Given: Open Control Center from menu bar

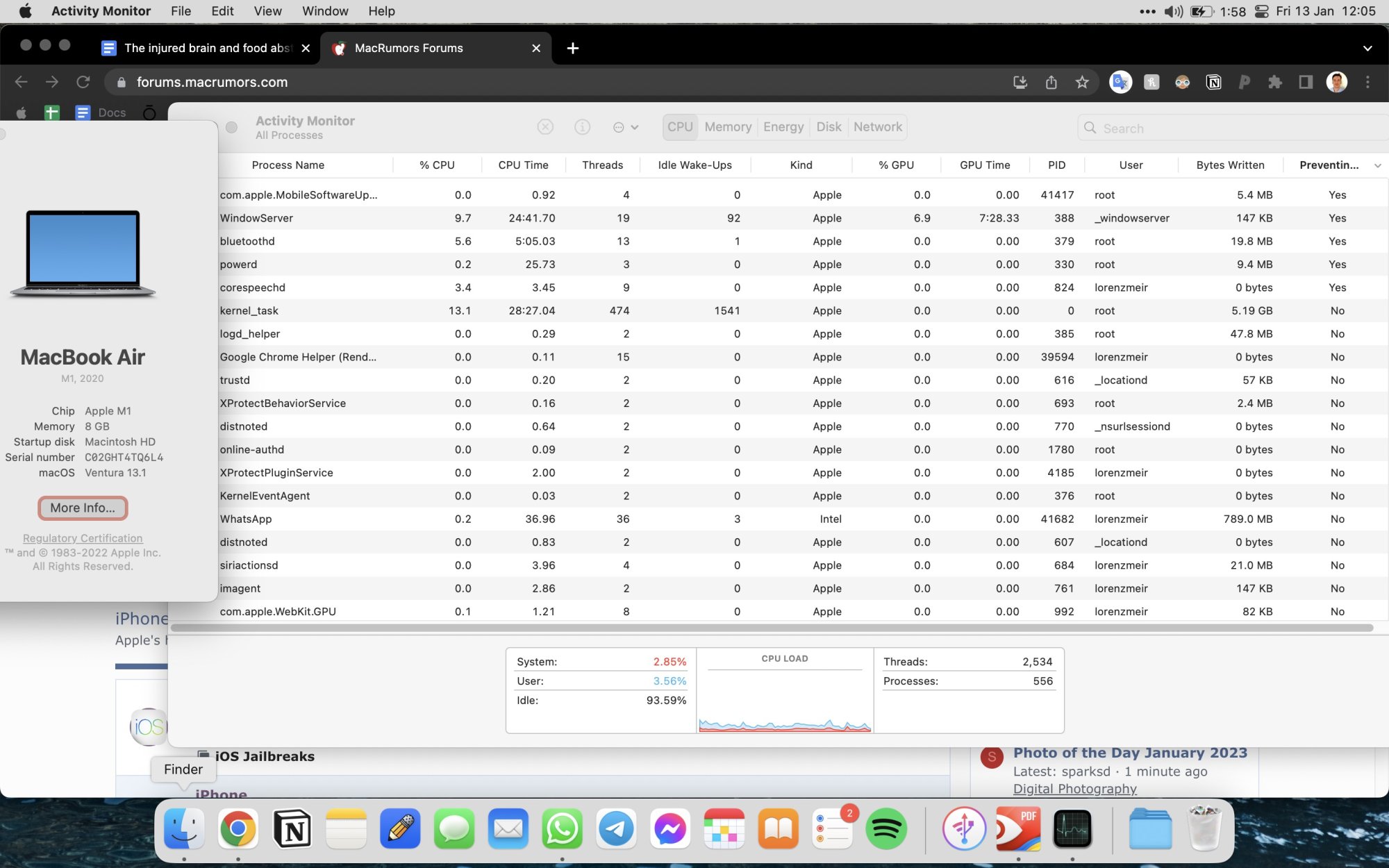Looking at the screenshot, I should [1261, 11].
